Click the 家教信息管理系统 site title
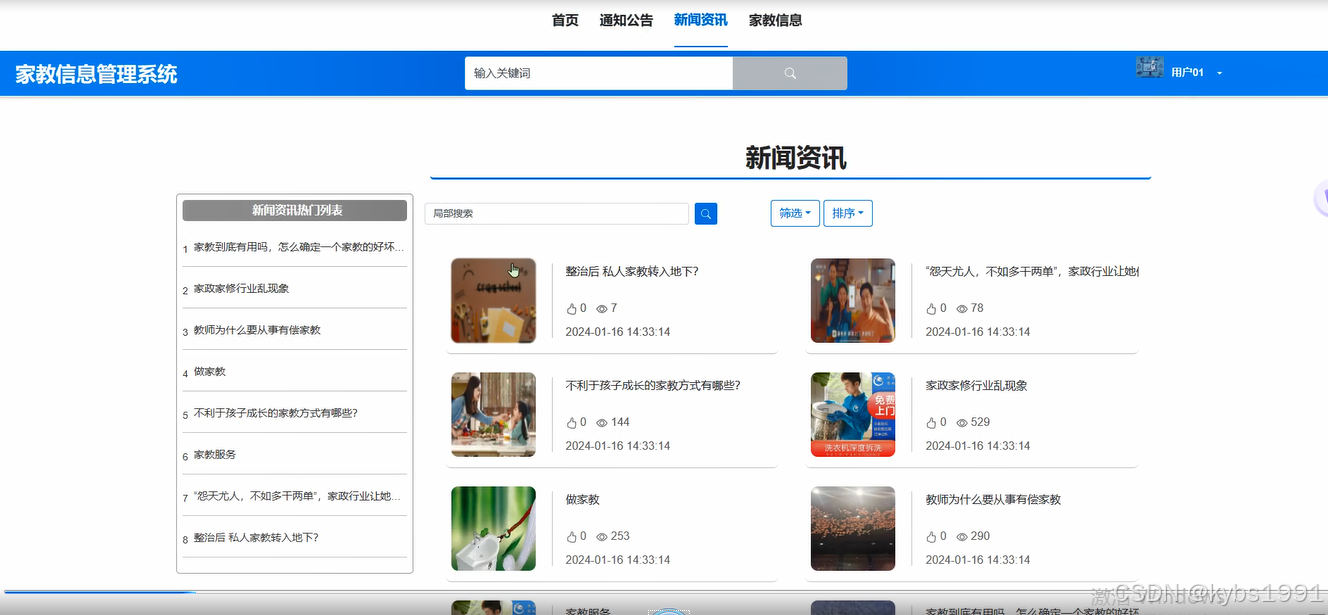This screenshot has width=1328, height=615. tap(97, 74)
